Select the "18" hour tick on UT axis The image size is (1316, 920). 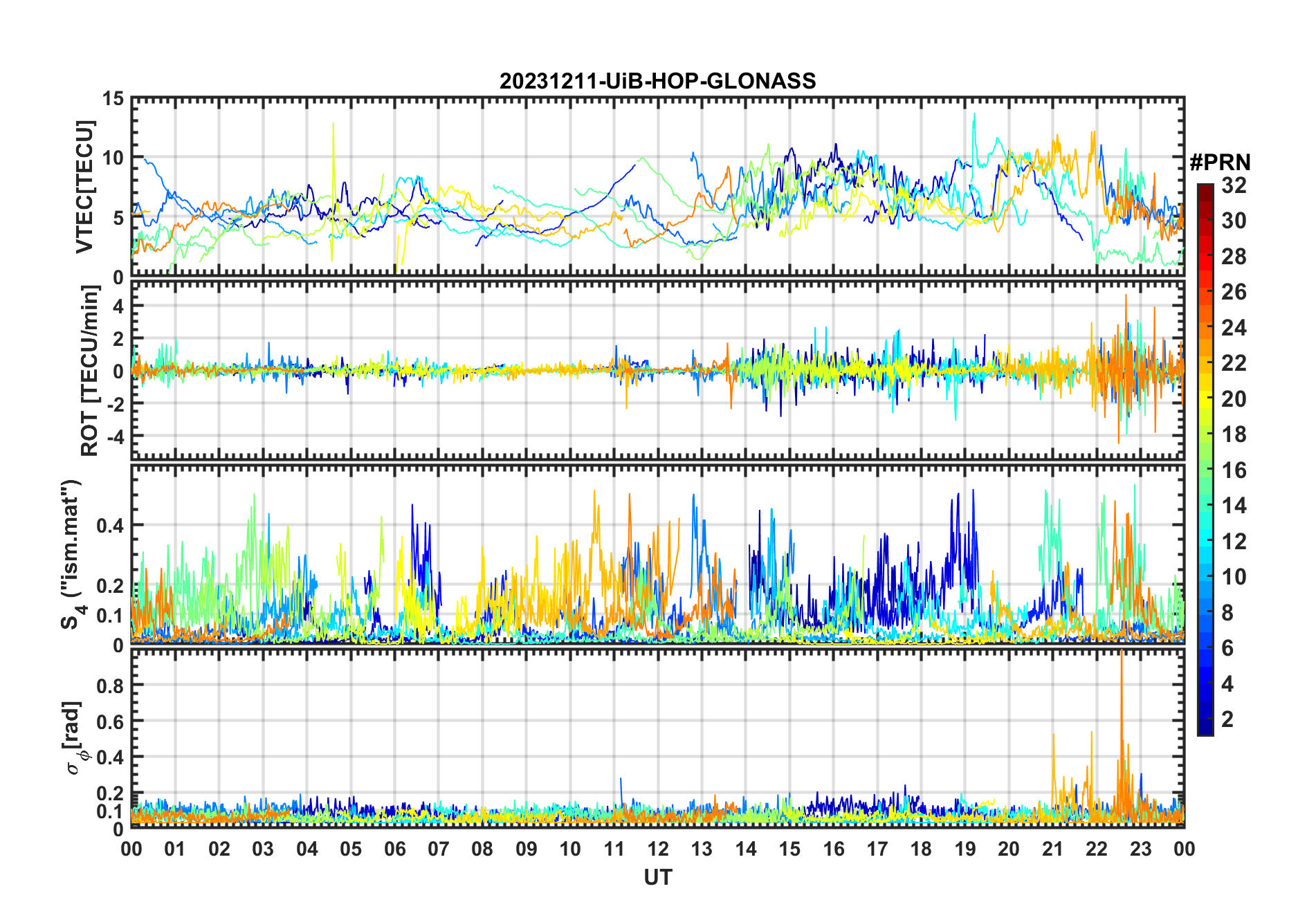921,849
